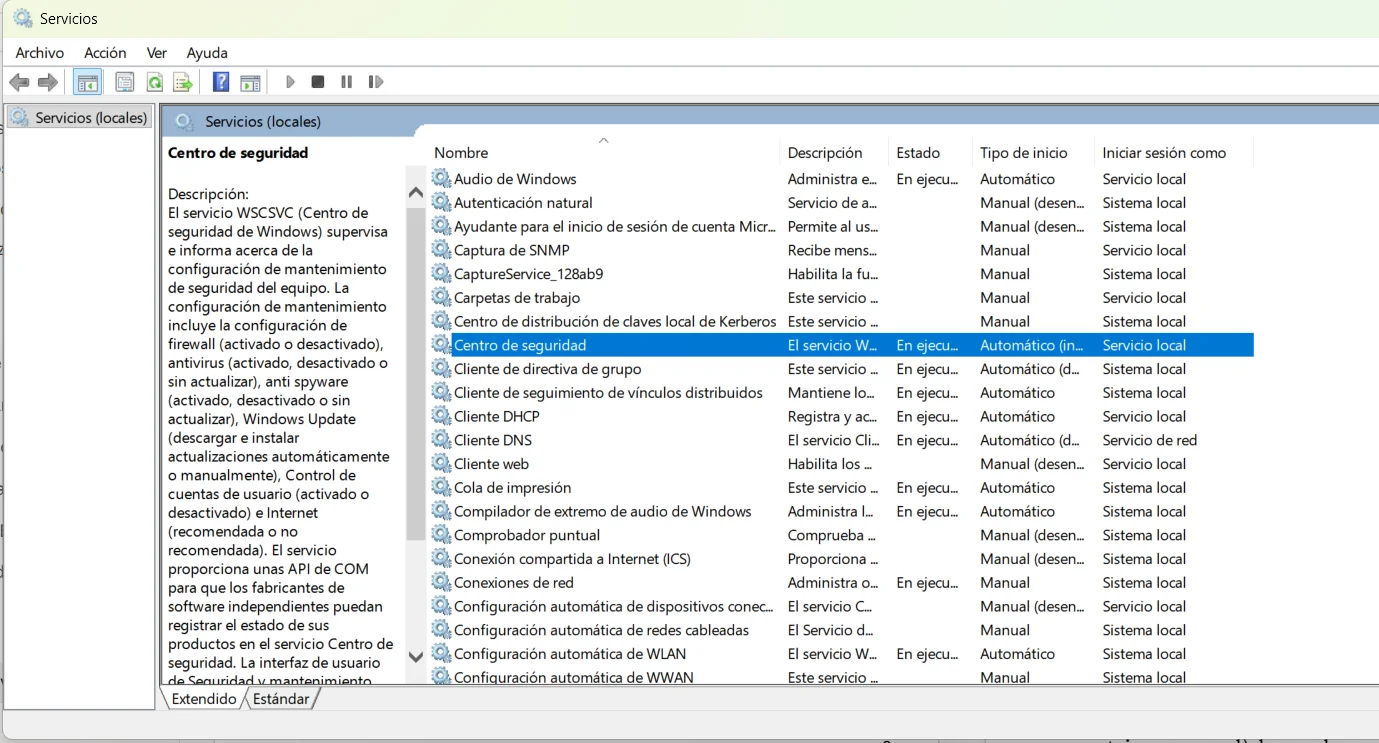Click the 'El Servicio d...' description cell
The image size is (1379, 743).
click(831, 630)
